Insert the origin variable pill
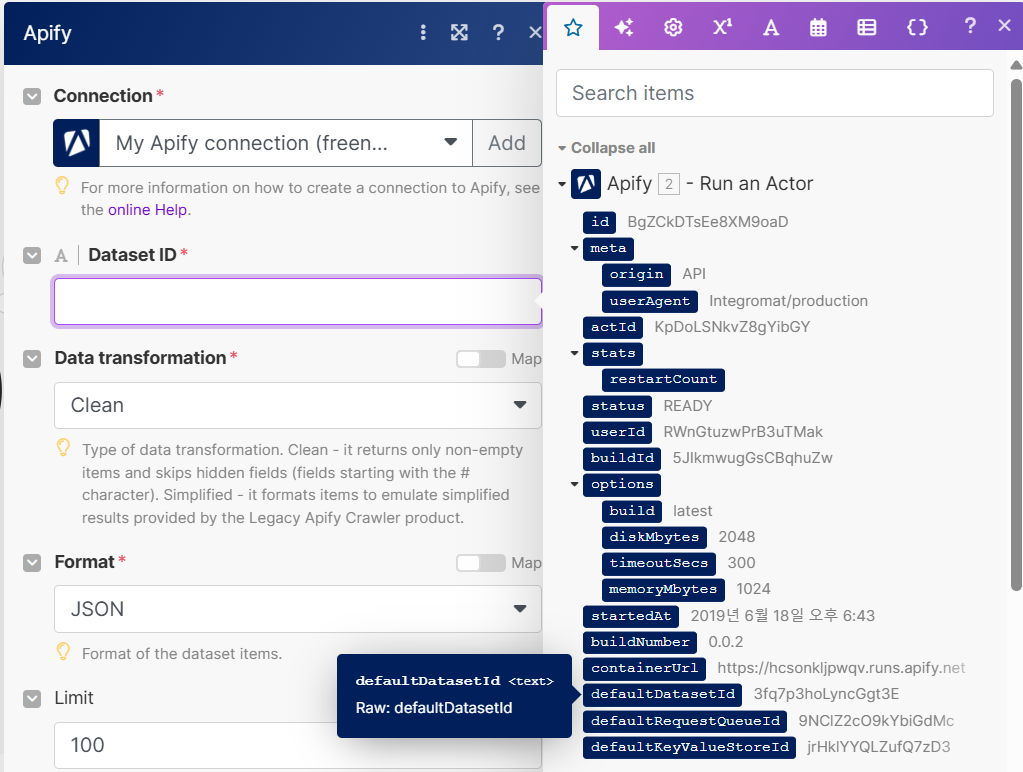1023x772 pixels. tap(636, 275)
